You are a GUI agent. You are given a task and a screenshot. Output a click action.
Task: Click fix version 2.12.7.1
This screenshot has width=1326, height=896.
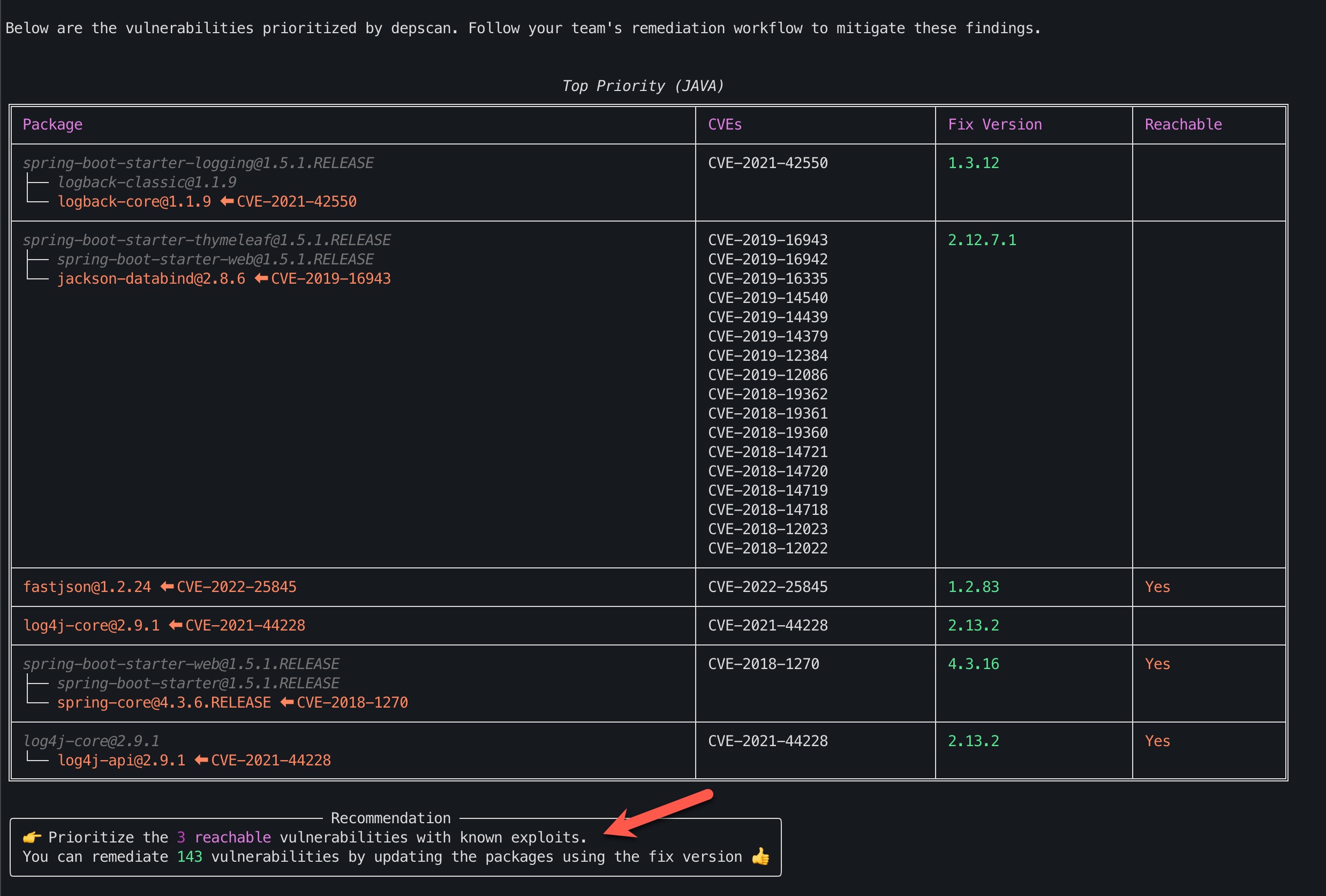(x=982, y=240)
